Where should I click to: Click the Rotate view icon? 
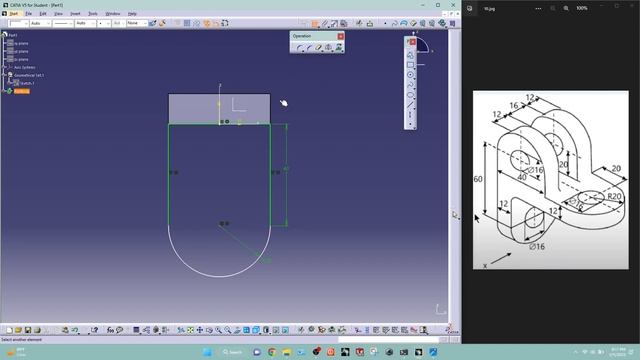pos(209,330)
